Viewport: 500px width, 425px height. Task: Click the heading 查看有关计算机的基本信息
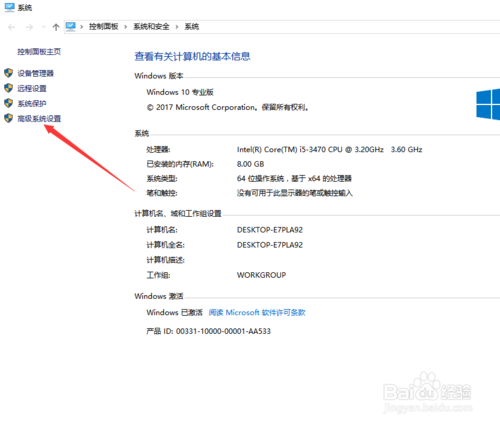coord(192,56)
